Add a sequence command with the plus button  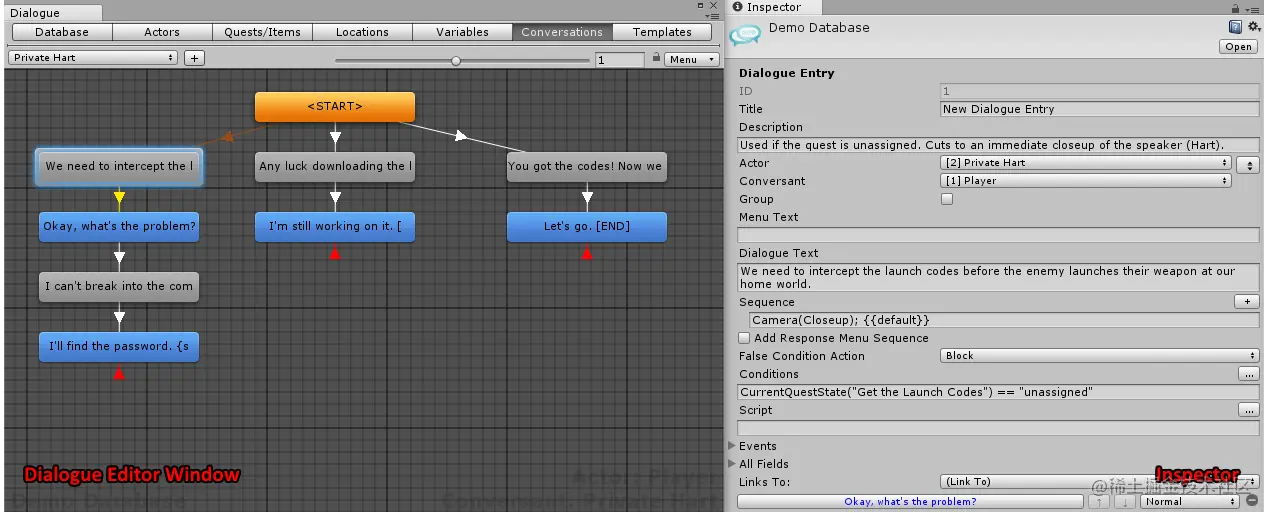point(1247,301)
